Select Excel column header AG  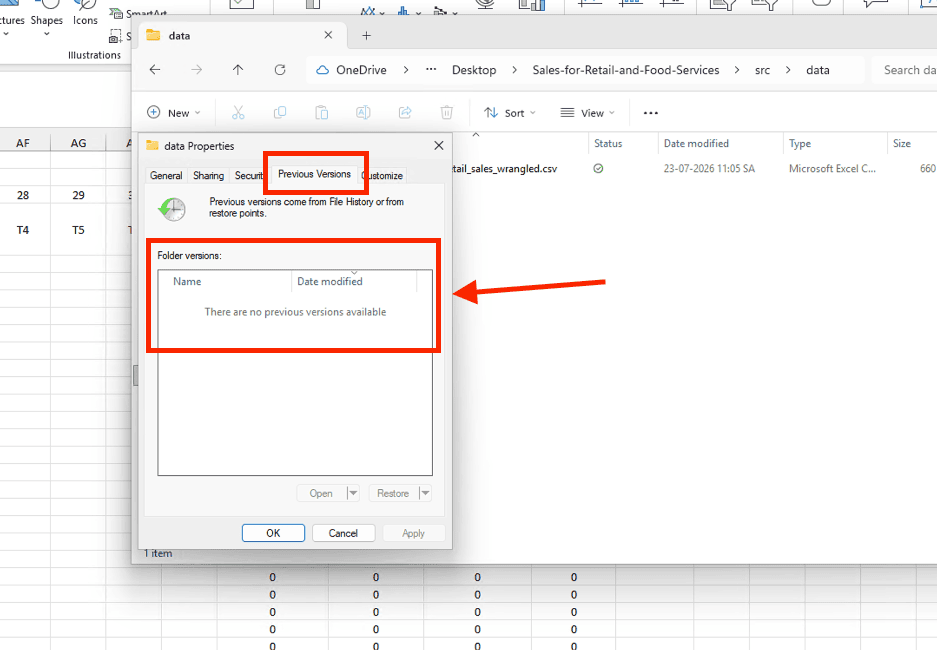pyautogui.click(x=78, y=143)
